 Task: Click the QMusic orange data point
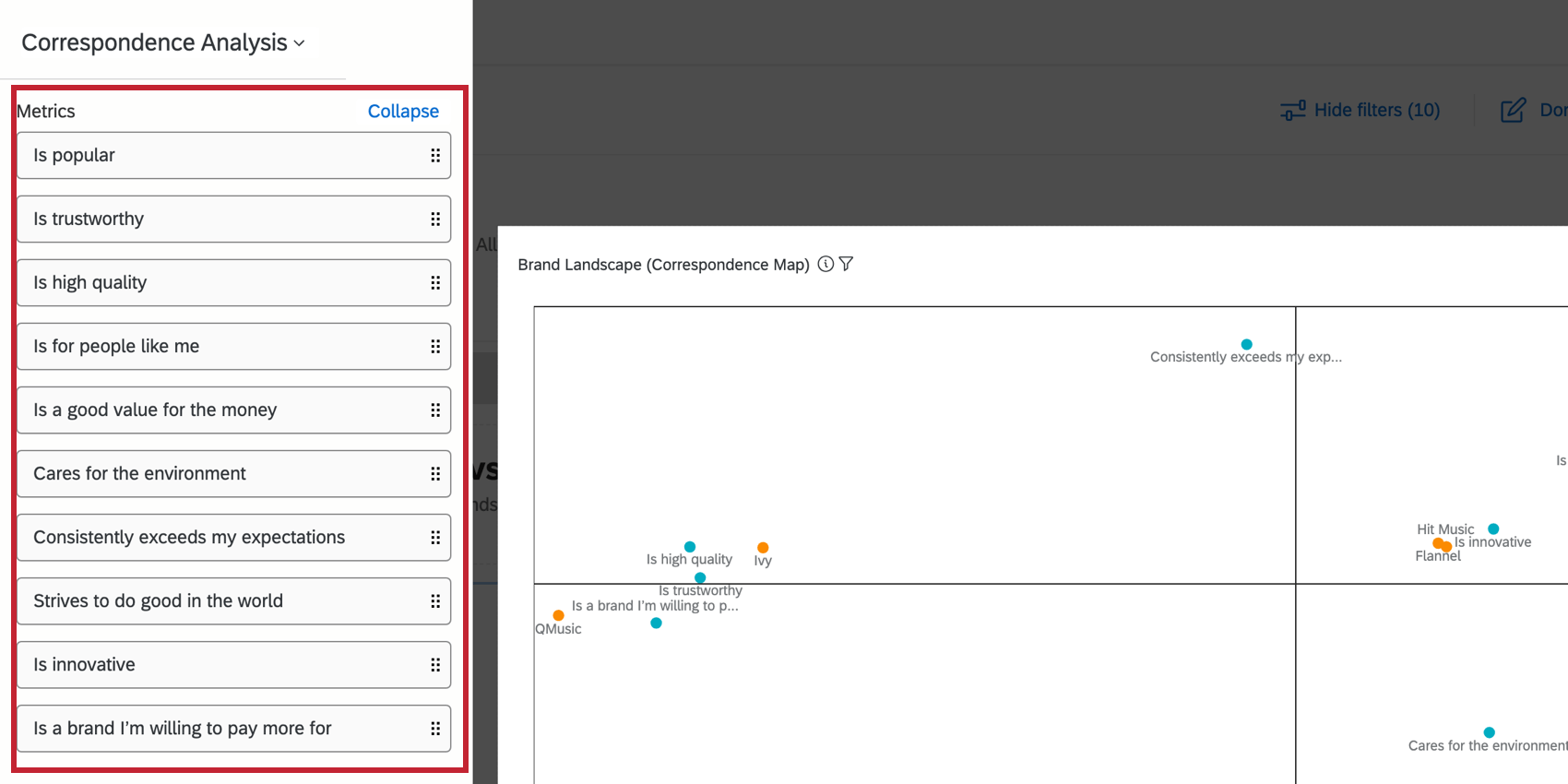pyautogui.click(x=558, y=615)
